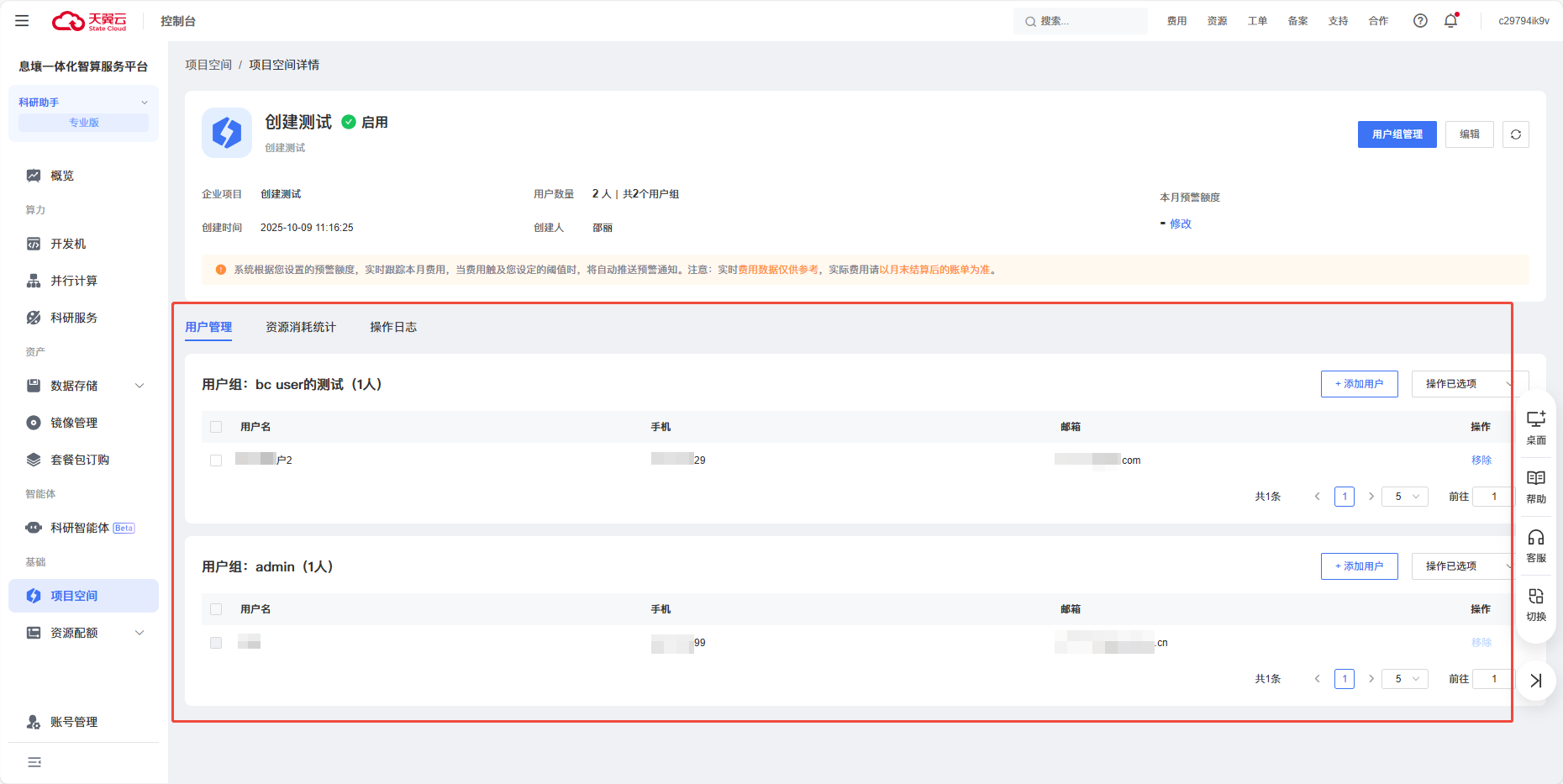Open the notification bell
The image size is (1563, 784).
click(1450, 21)
